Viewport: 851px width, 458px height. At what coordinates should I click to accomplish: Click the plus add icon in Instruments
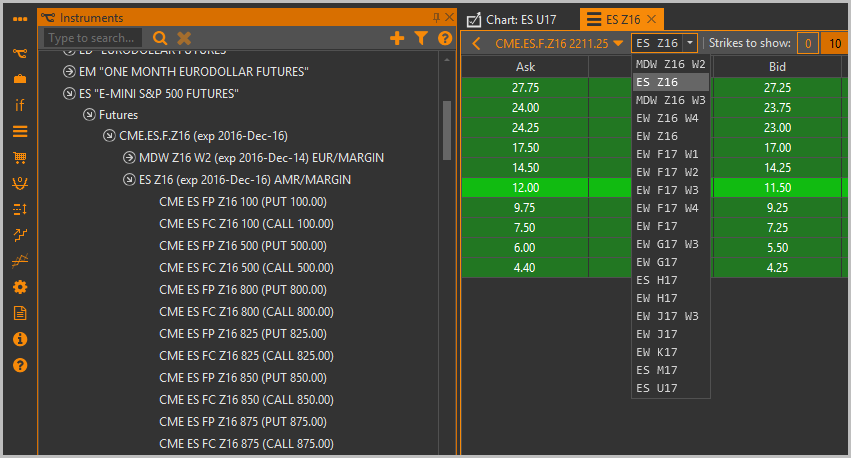397,38
